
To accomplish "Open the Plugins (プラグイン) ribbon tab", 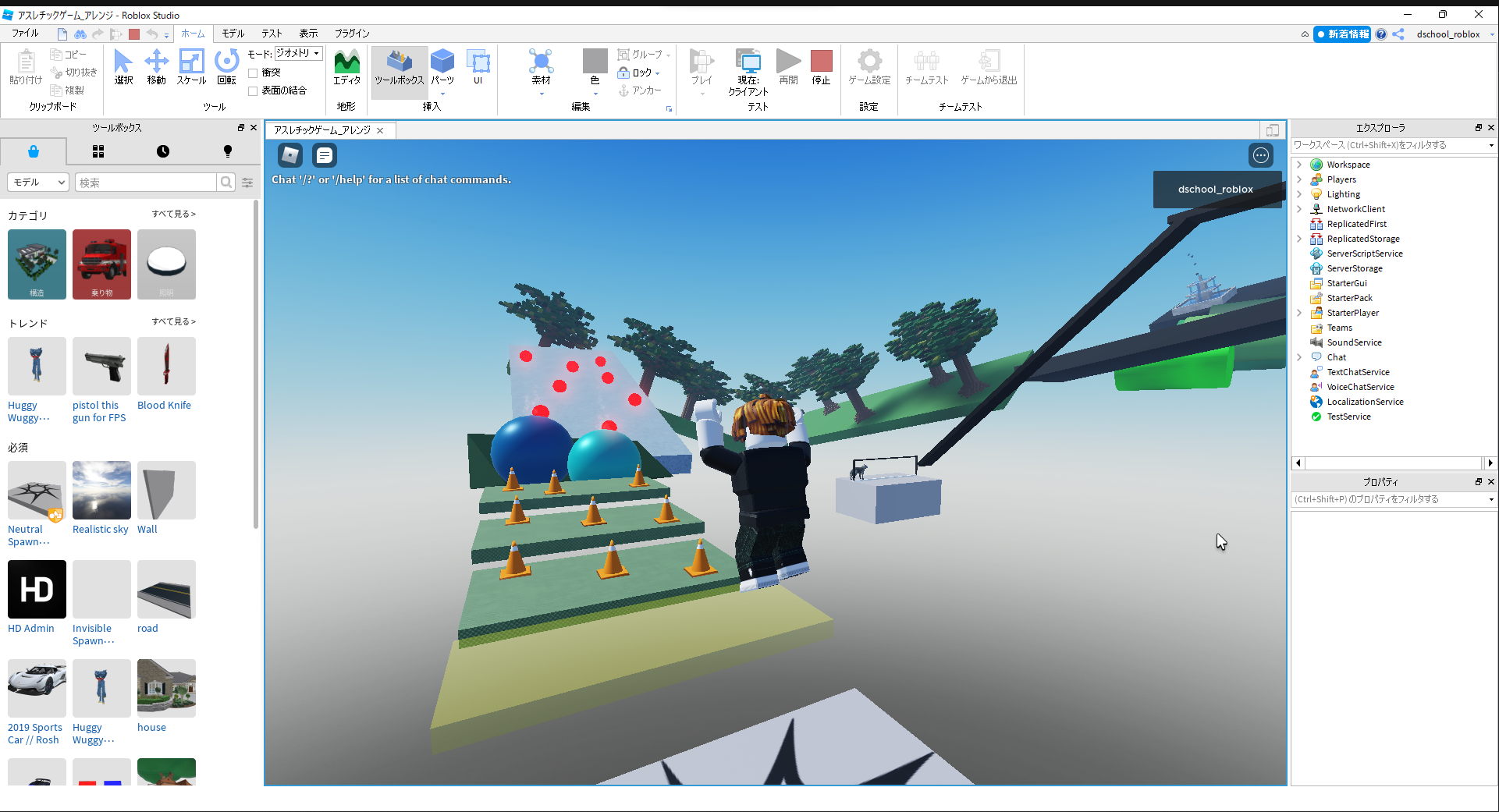I will 352,34.
